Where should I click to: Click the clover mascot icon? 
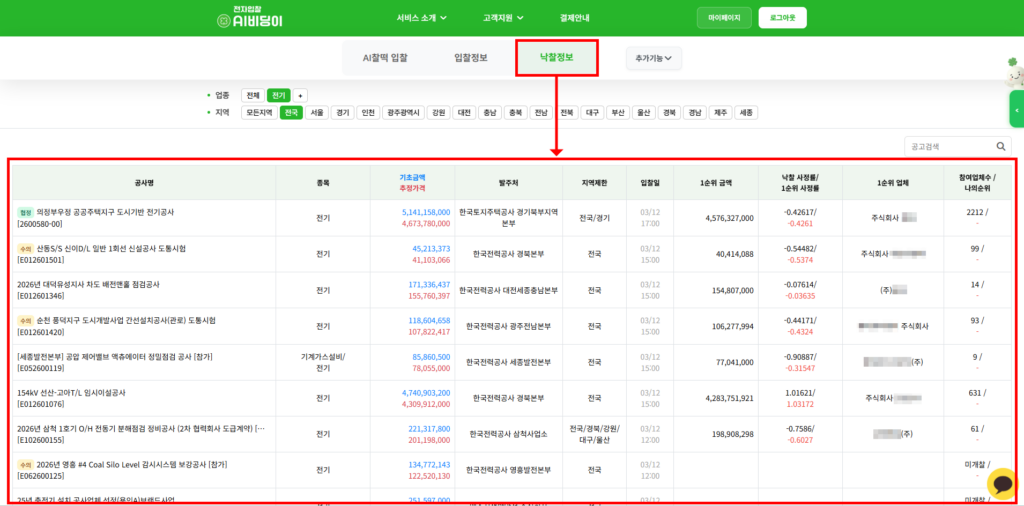1015,70
